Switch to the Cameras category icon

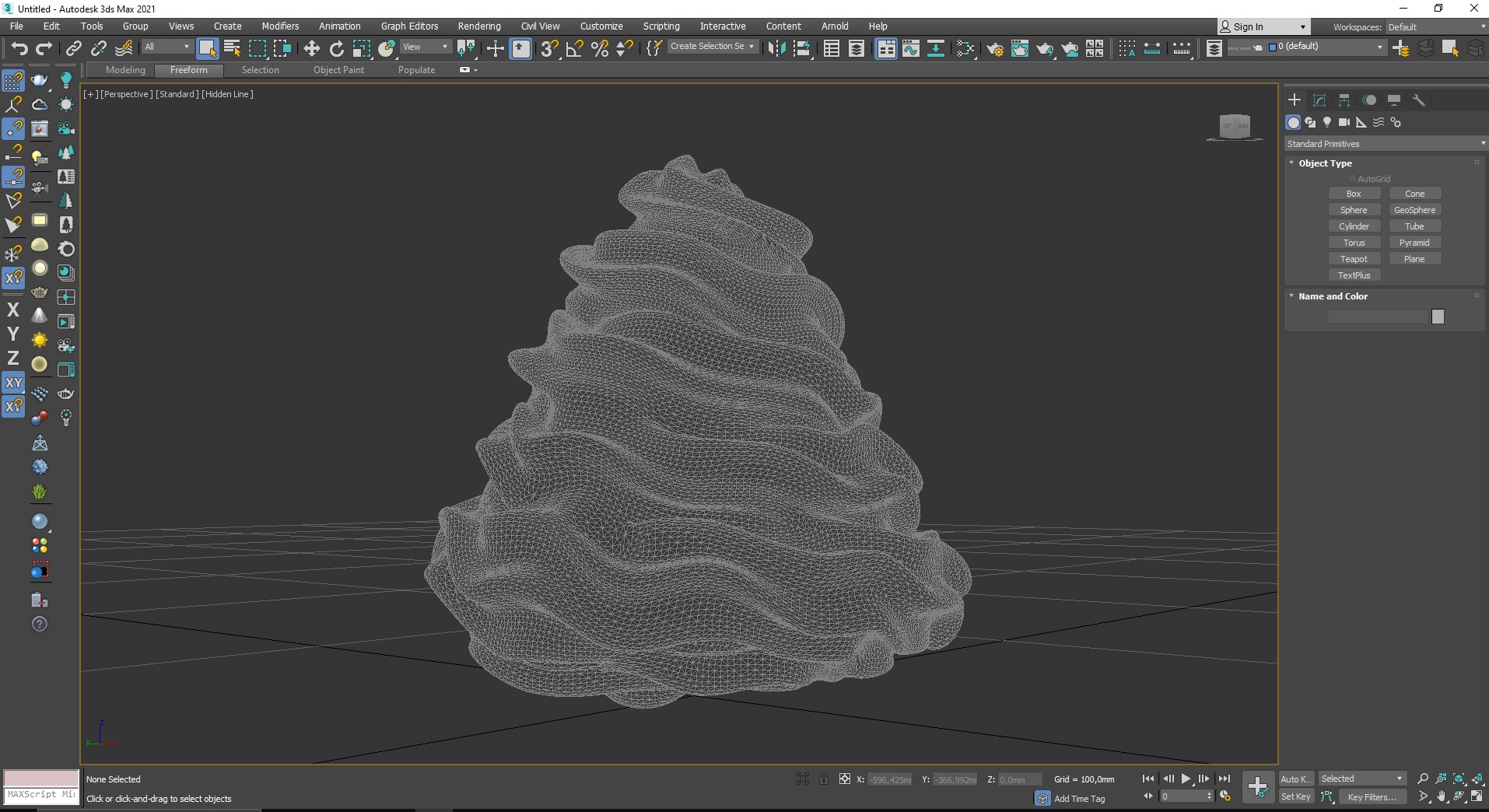tap(1344, 122)
